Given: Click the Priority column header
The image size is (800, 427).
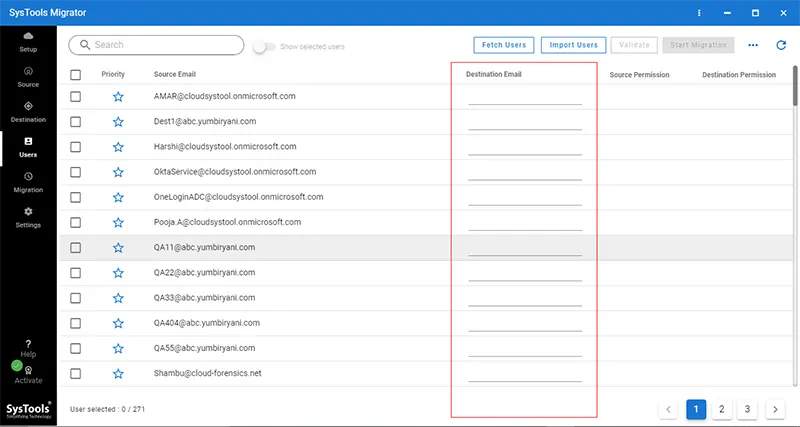Looking at the screenshot, I should pos(113,74).
